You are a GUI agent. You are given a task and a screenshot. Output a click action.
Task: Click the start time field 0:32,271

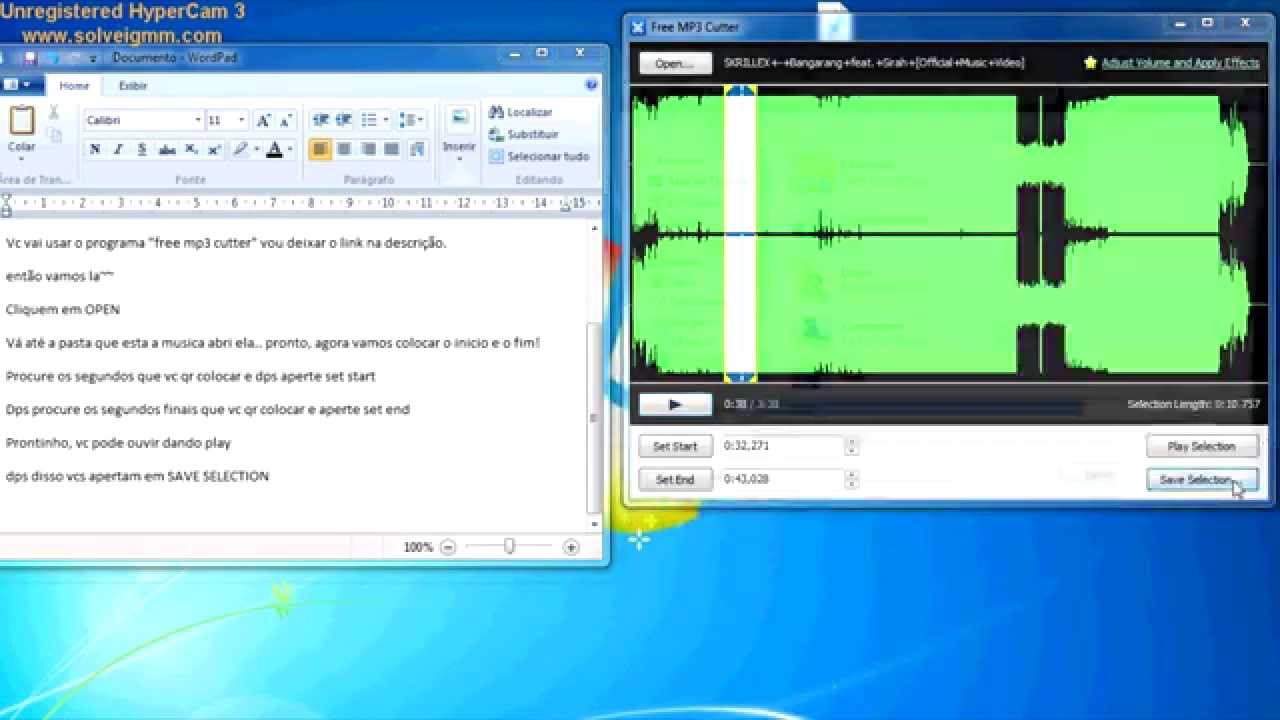[x=783, y=446]
